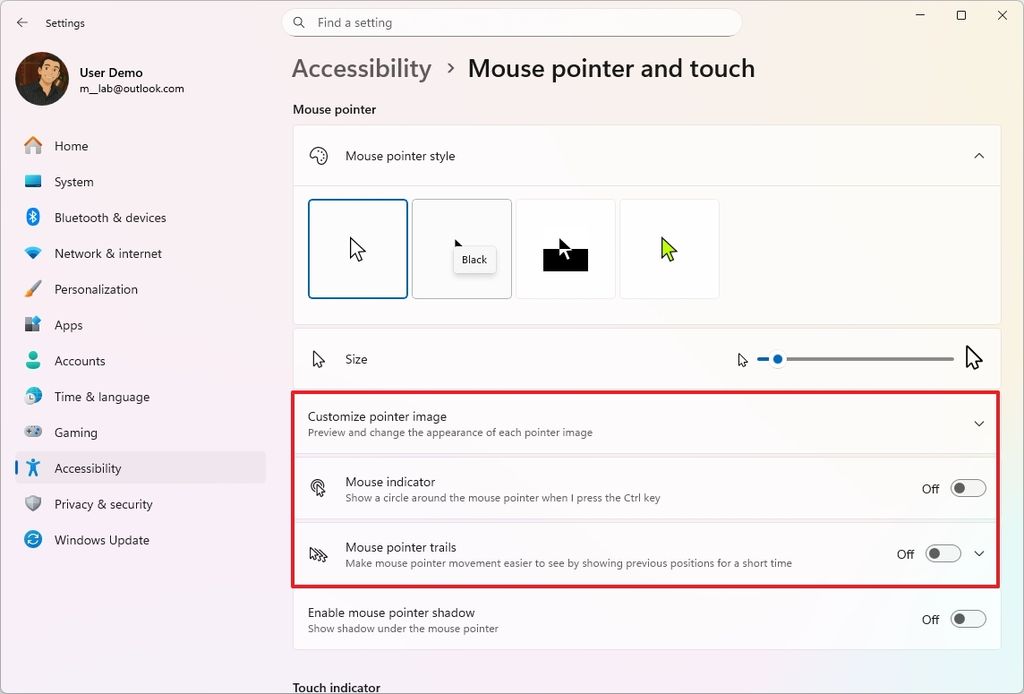Select the System settings icon
This screenshot has height=694, width=1024.
click(32, 181)
